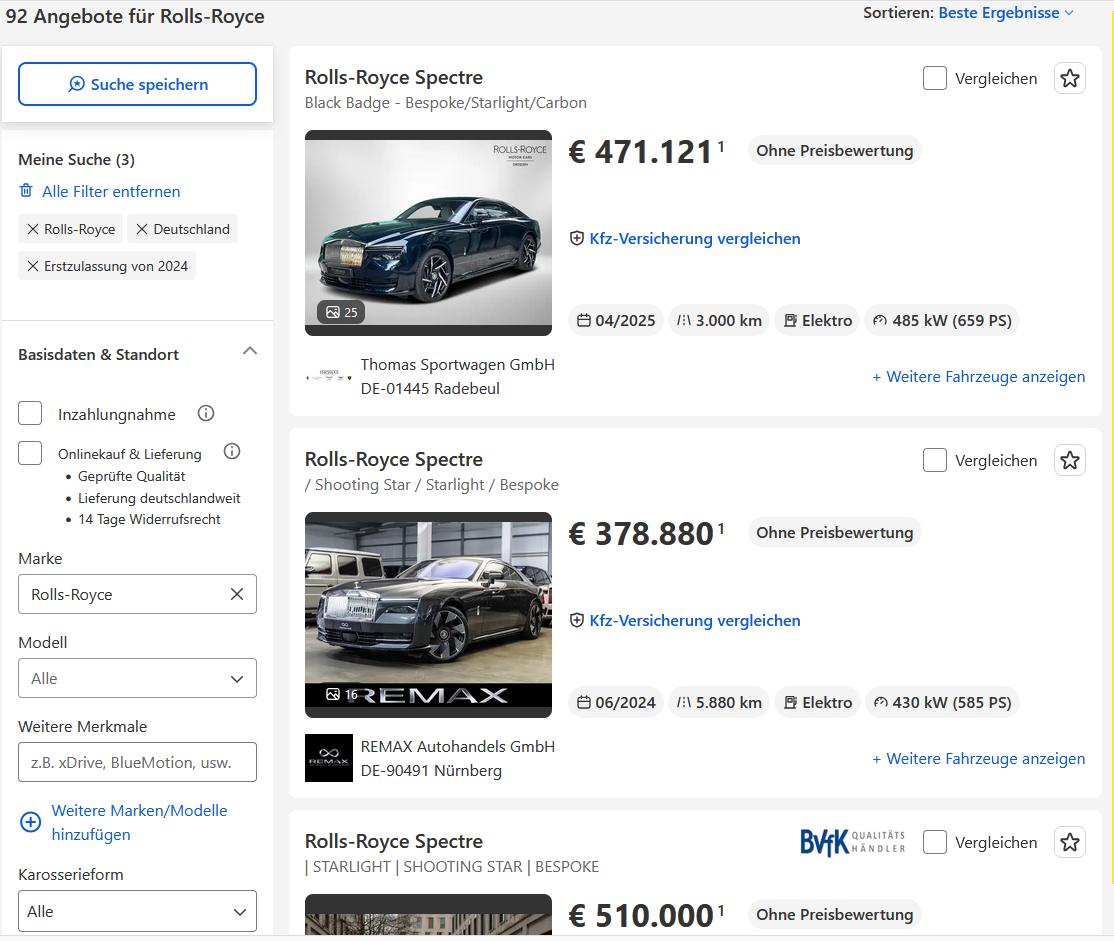Screen dimensions: 1114x941
Task: Open Weitere Marken/Modelle hinzufügen link
Action: pos(139,822)
